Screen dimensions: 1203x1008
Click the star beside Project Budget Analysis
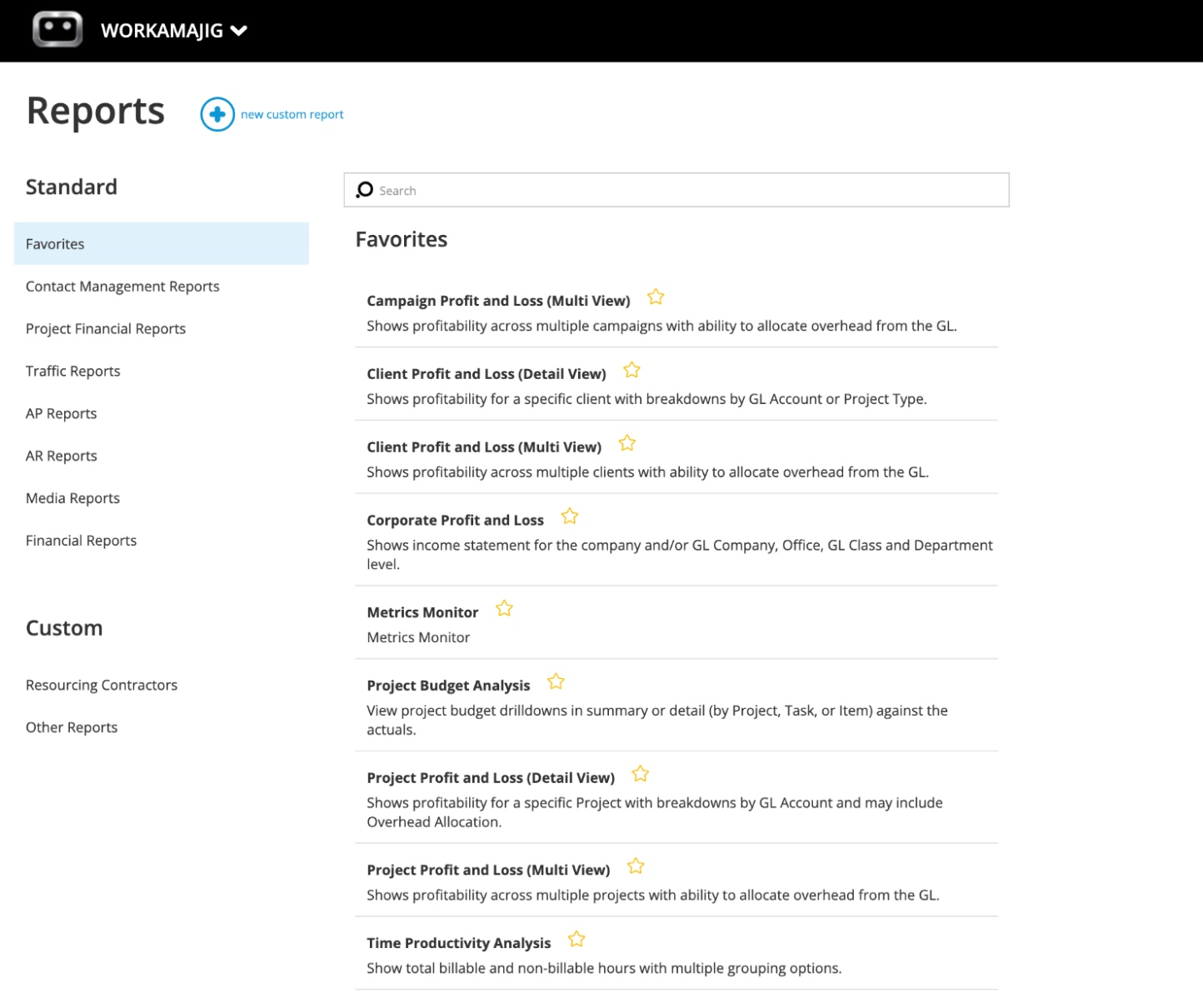coord(556,681)
